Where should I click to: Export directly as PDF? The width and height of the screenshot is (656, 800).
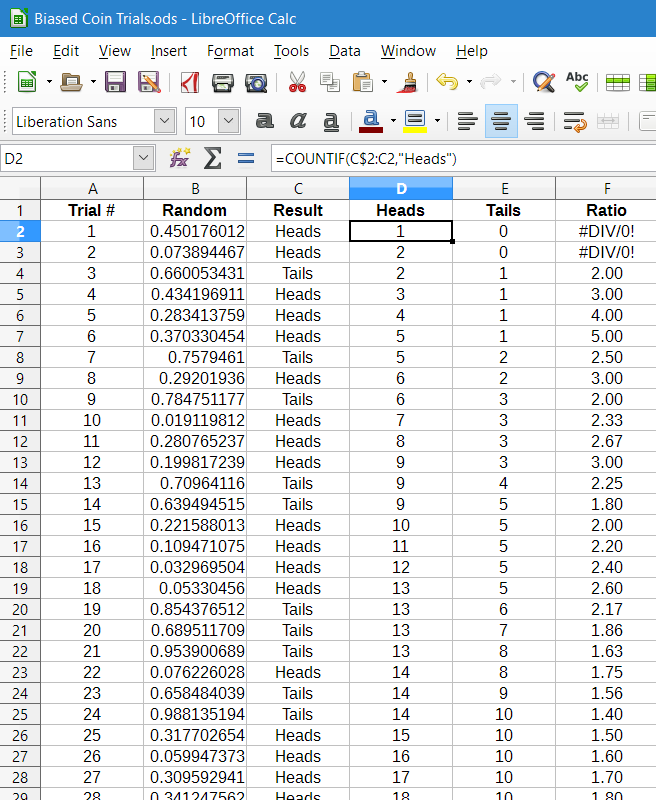[x=190, y=82]
